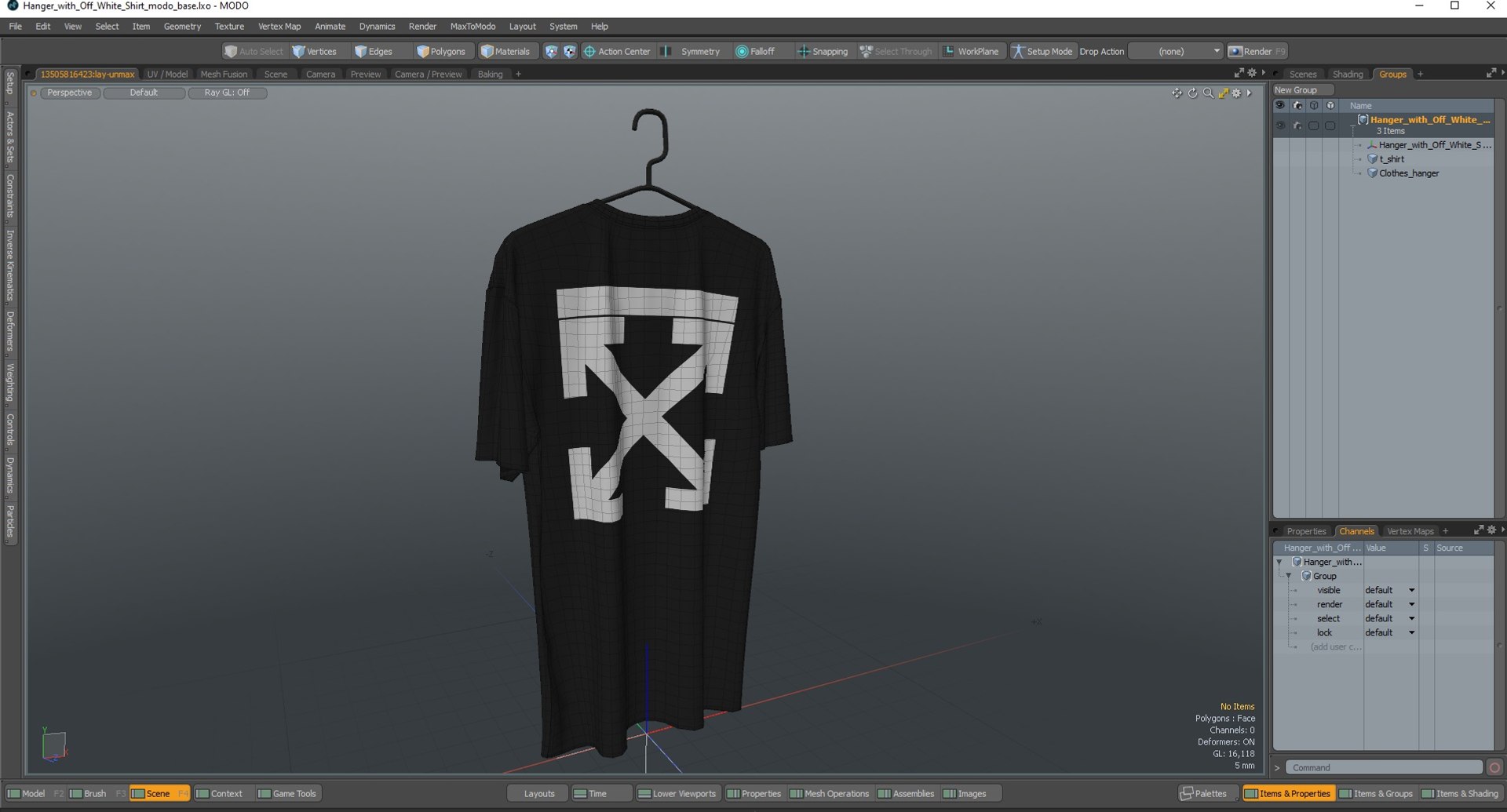The width and height of the screenshot is (1507, 812).
Task: Select Materials selection mode
Action: pyautogui.click(x=505, y=52)
